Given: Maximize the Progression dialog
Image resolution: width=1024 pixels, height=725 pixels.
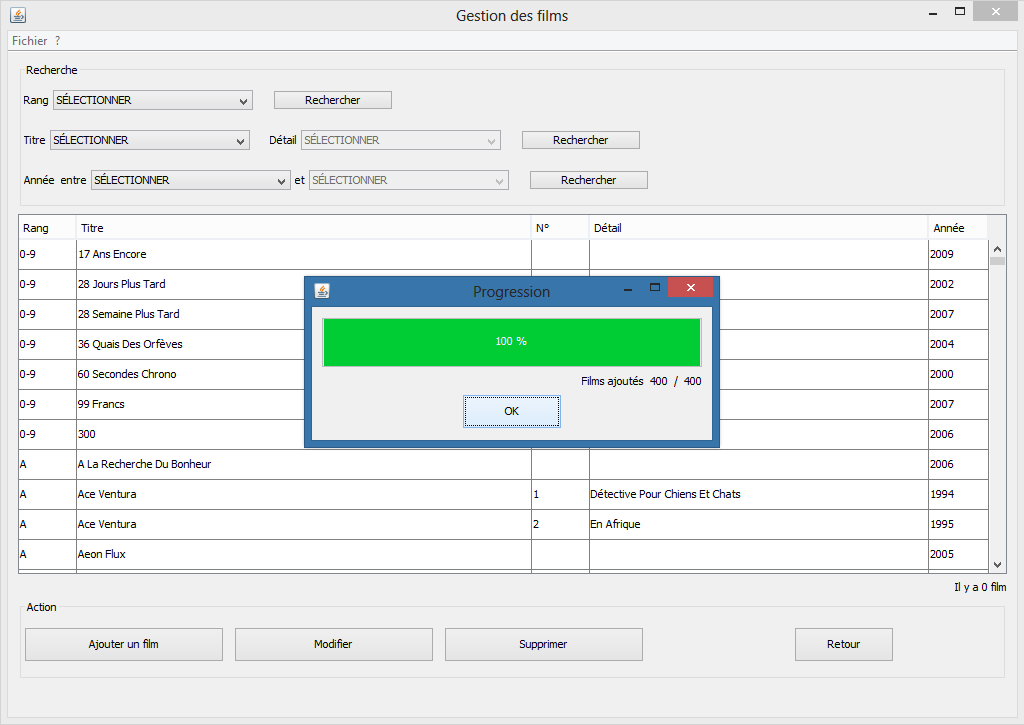Looking at the screenshot, I should coord(654,287).
